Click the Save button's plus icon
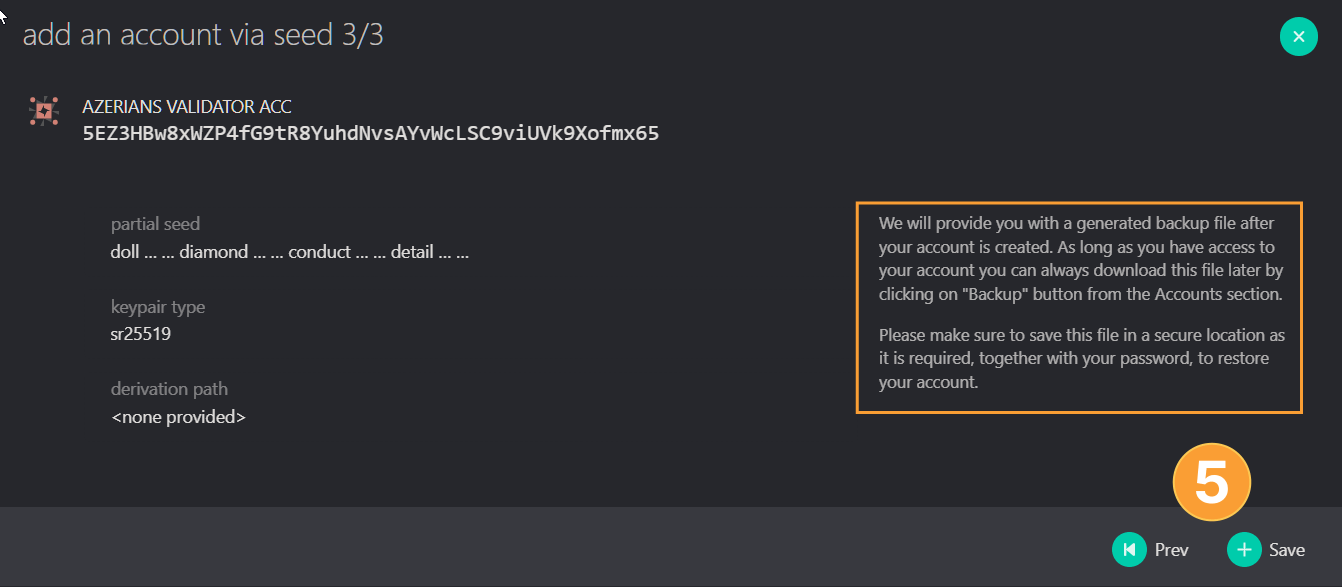 pyautogui.click(x=1244, y=549)
